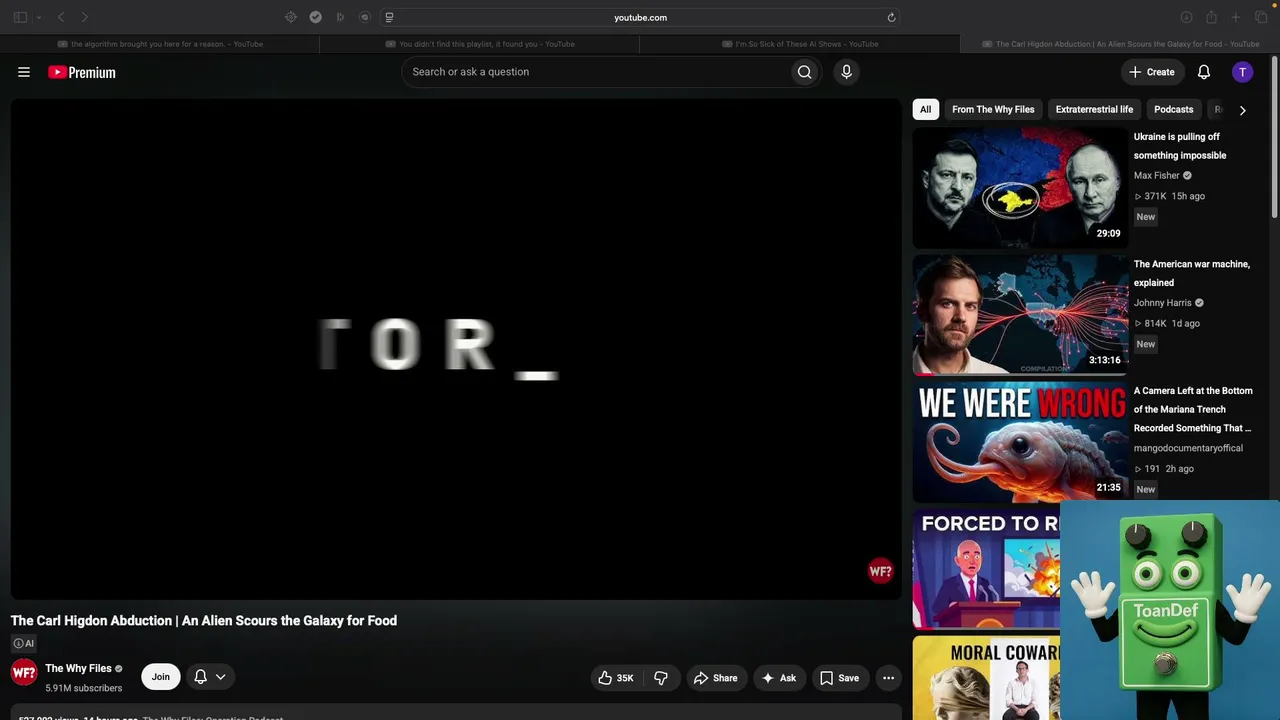The width and height of the screenshot is (1280, 720).
Task: Play the 'WE WERE WRONG' thumbnail
Action: click(1020, 442)
